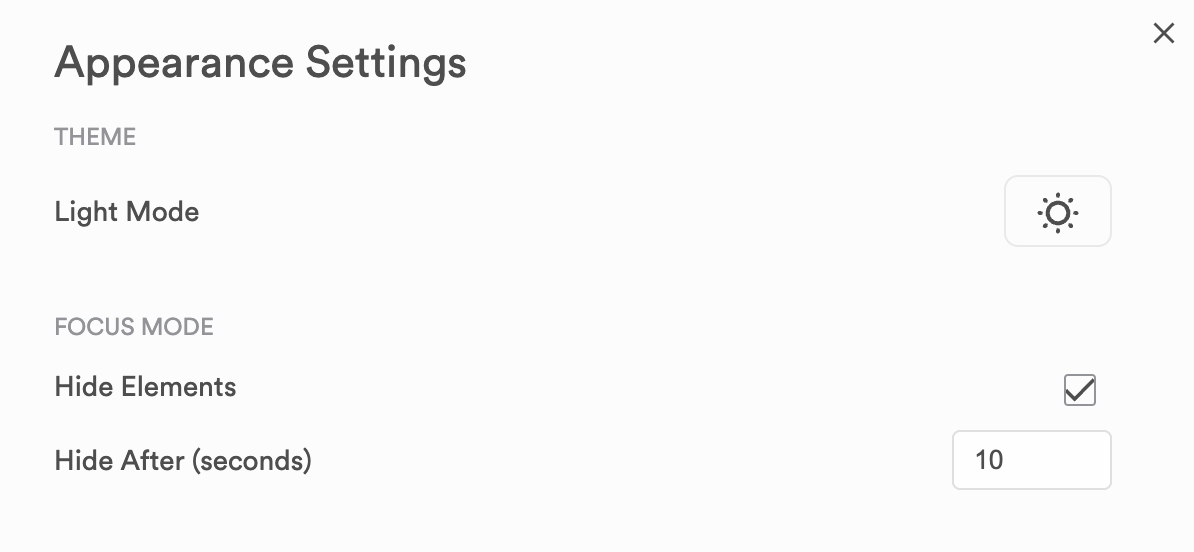Uncheck the checked Focus Mode box
This screenshot has height=552, width=1194.
click(x=1080, y=390)
